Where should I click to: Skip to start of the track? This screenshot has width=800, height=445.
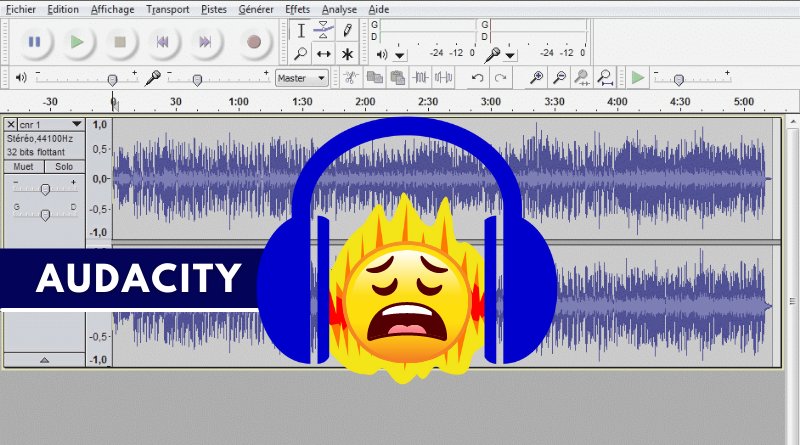pyautogui.click(x=162, y=42)
